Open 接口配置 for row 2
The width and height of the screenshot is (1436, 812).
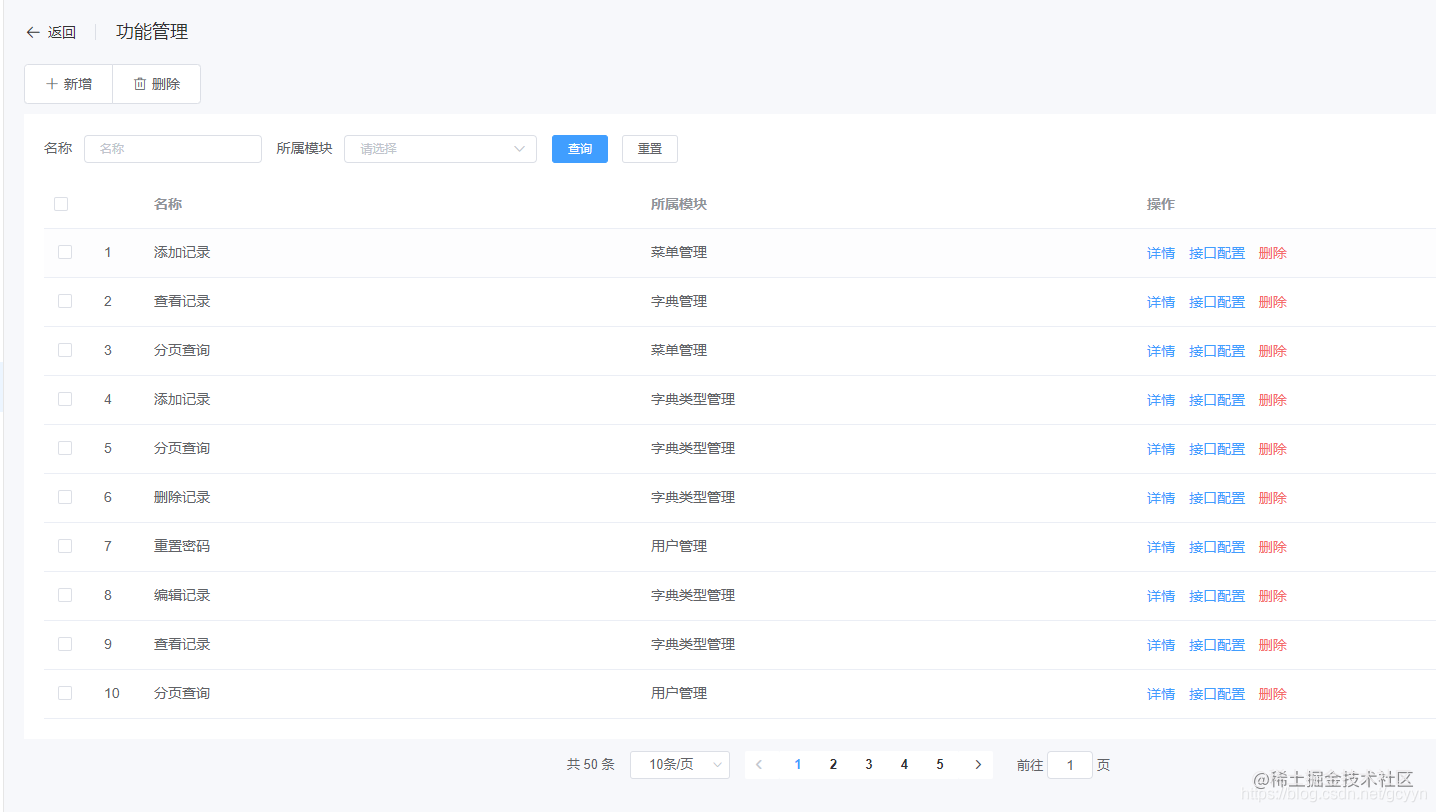[x=1217, y=302]
